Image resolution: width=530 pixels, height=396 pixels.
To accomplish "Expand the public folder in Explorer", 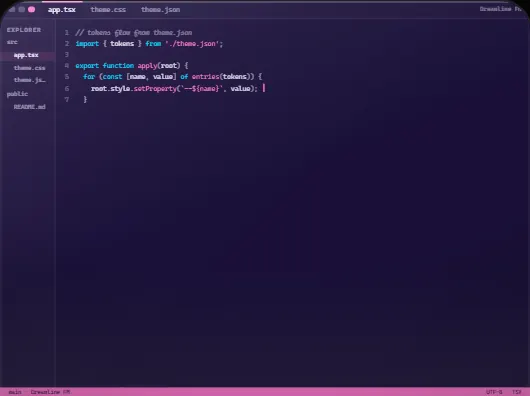I will 17,94.
